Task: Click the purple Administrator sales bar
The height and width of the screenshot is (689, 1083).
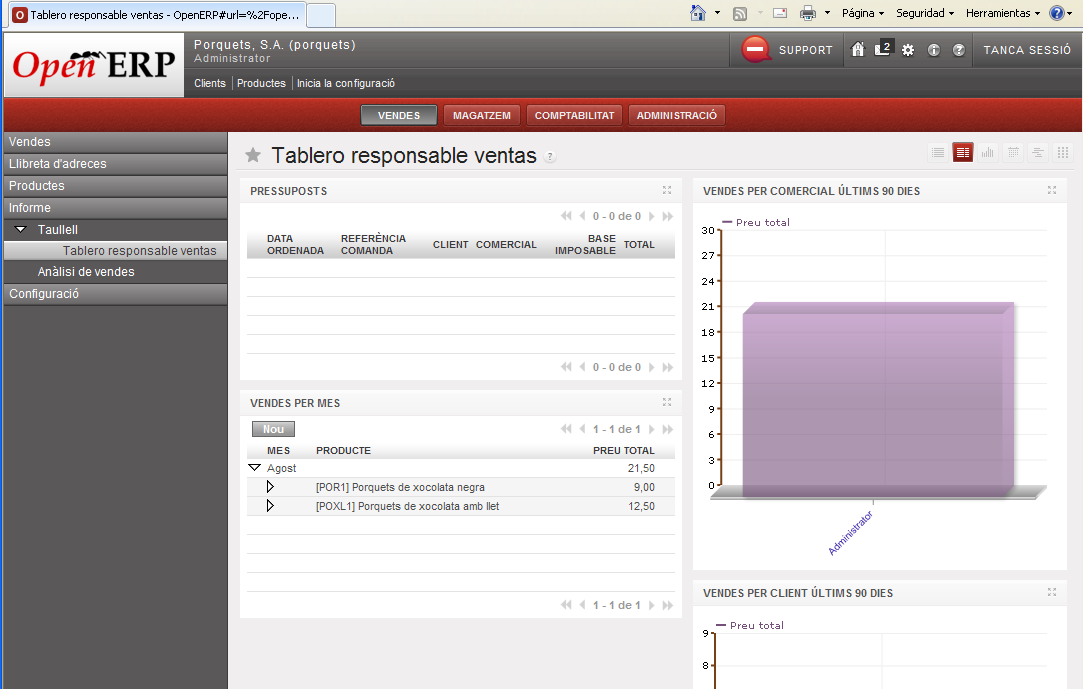Action: click(873, 400)
